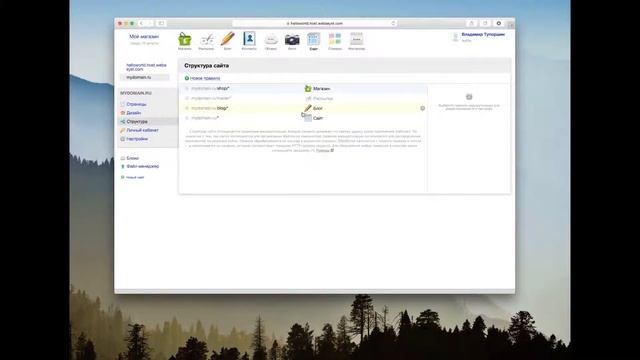Viewport: 640px width, 360px height.
Task: Click Магазин app label in the rules list
Action: 322,89
